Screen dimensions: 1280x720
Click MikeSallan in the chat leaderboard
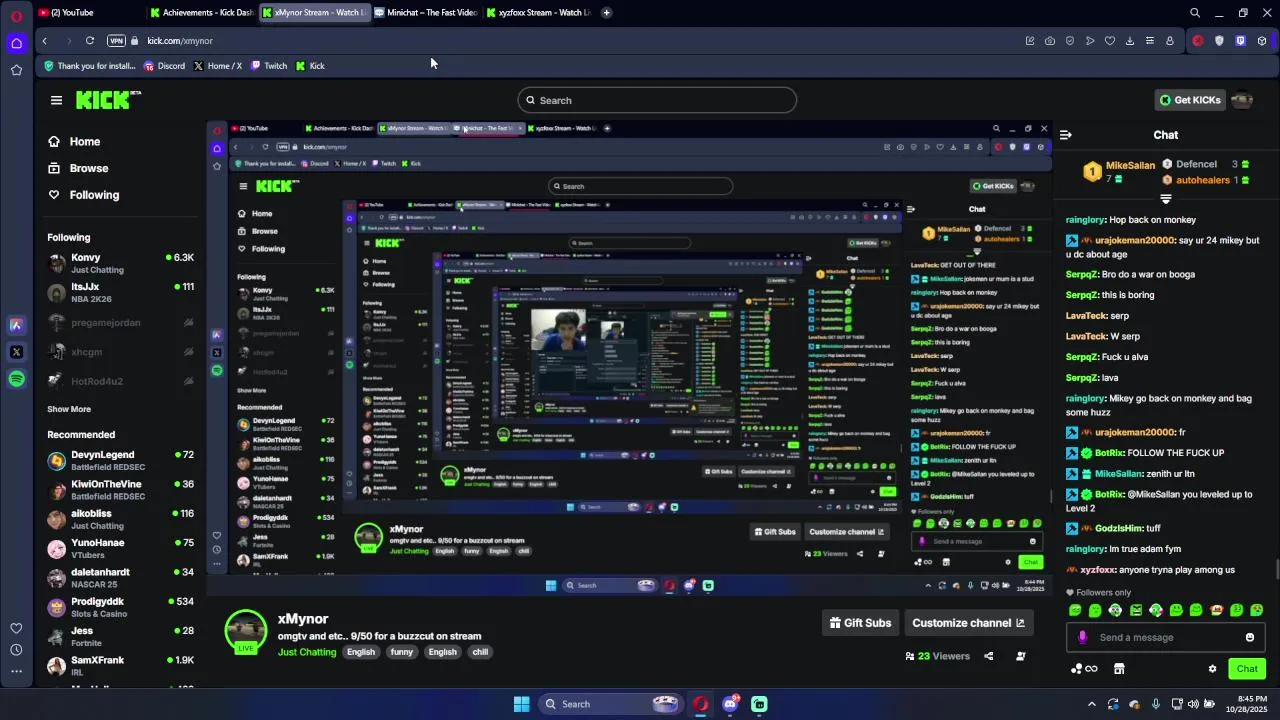pyautogui.click(x=1130, y=165)
